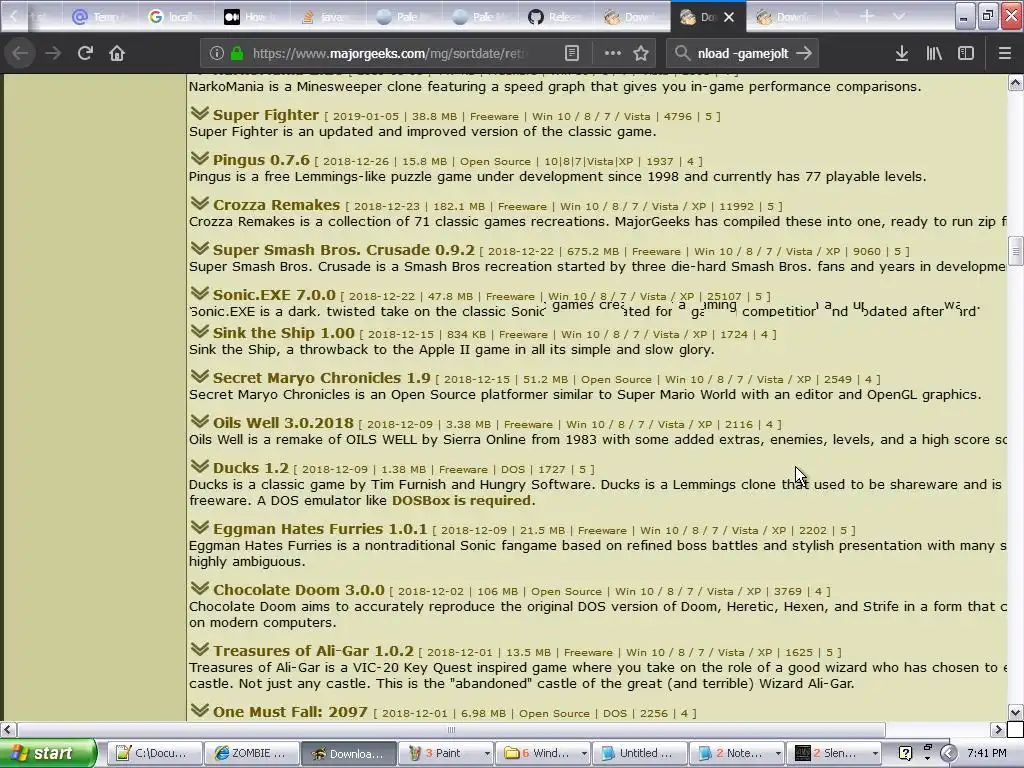
Task: Expand the Treasures of Ali-Gar chevron
Action: pos(200,650)
